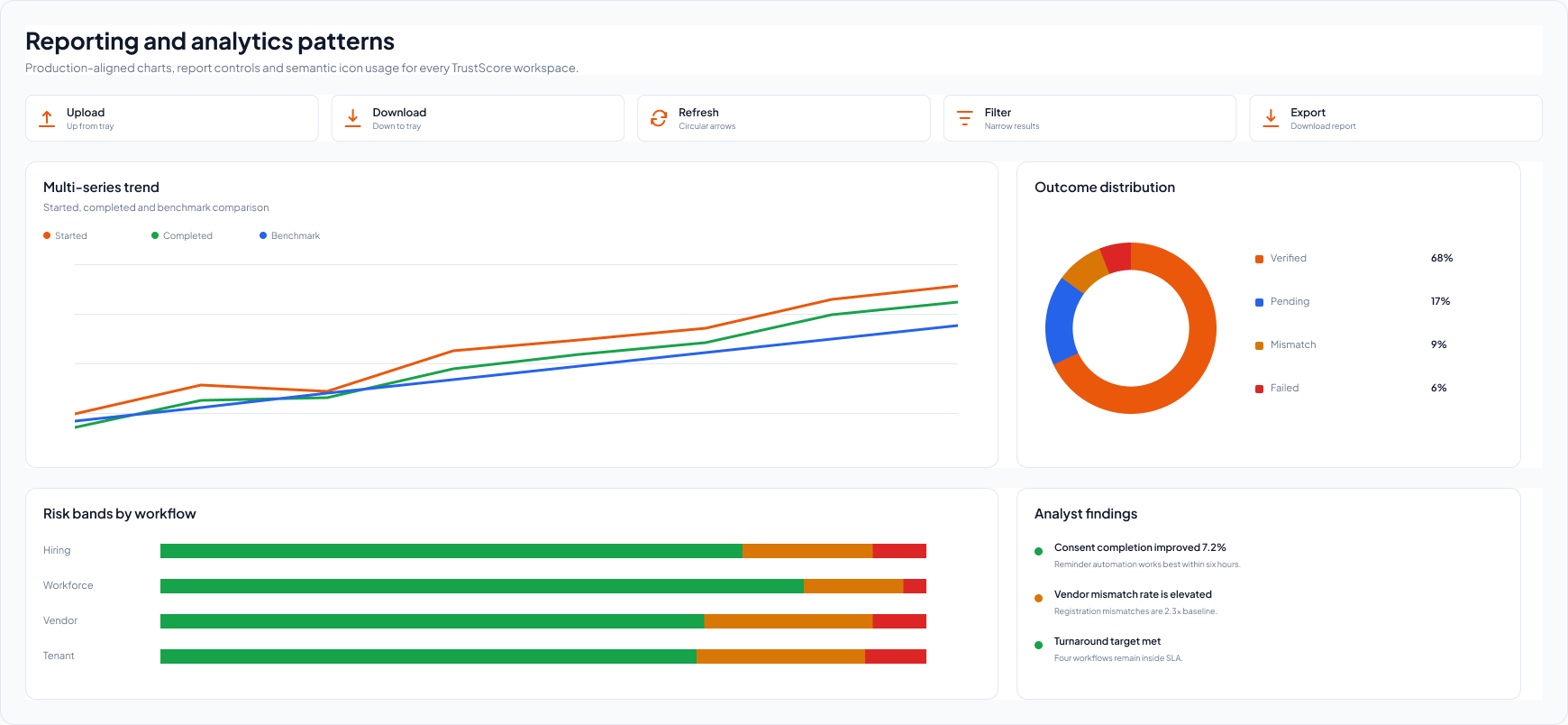The width and height of the screenshot is (1568, 725).
Task: Open 'Vendor mismatch rate is elevated' finding
Action: 1133,594
